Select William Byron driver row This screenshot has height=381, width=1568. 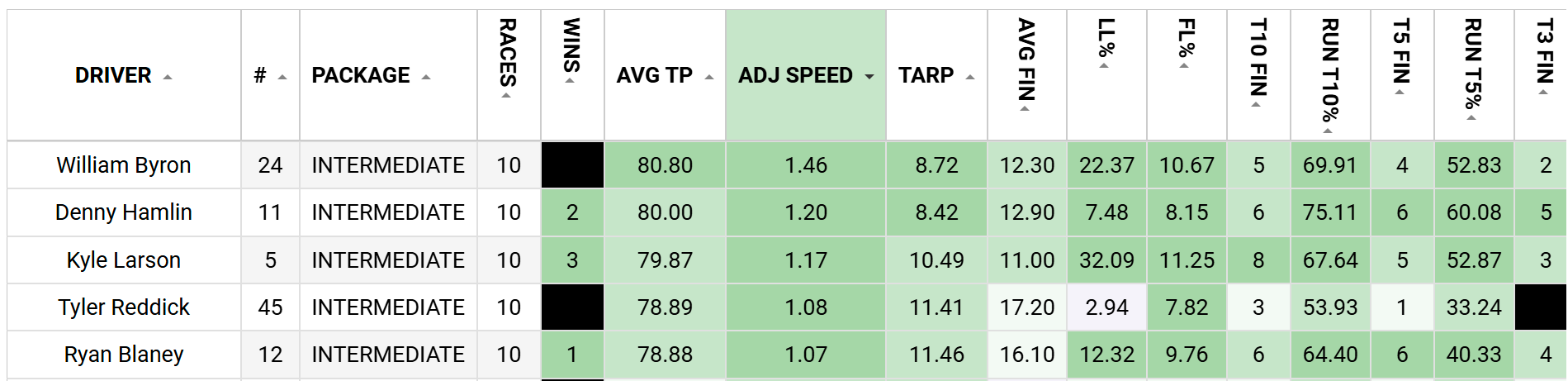point(787,165)
